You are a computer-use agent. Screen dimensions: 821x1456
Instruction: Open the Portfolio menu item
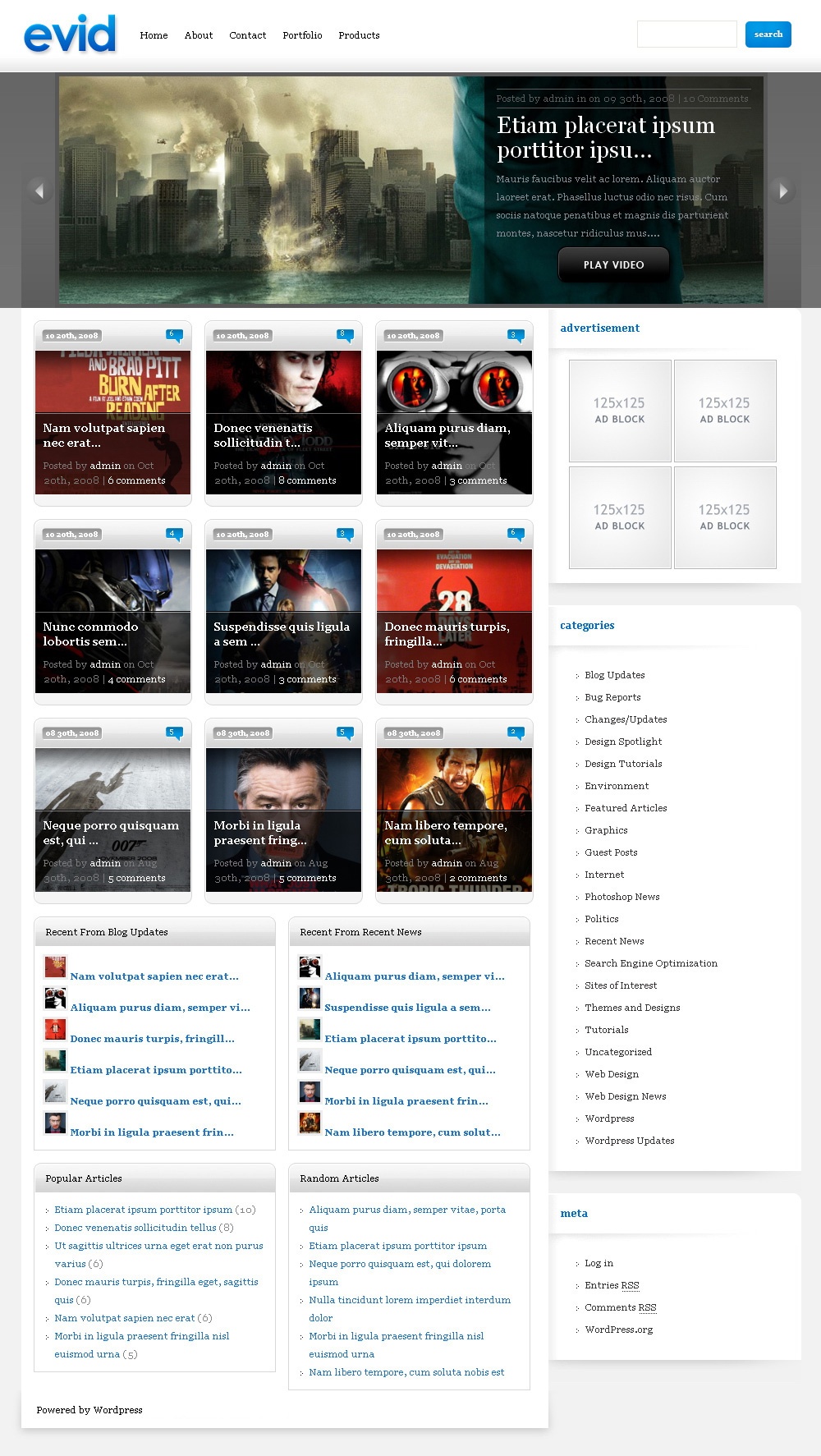coord(302,35)
